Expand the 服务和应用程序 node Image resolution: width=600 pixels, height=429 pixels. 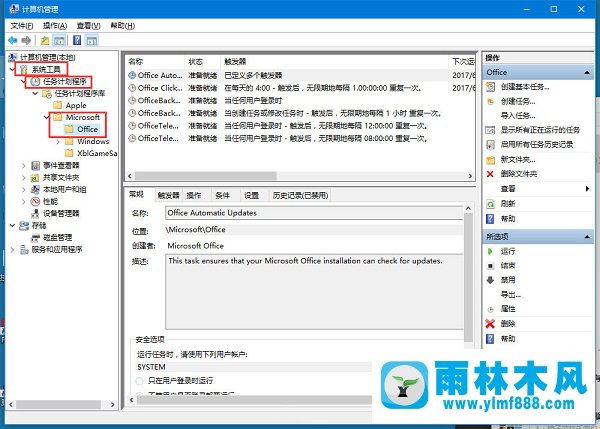12,250
